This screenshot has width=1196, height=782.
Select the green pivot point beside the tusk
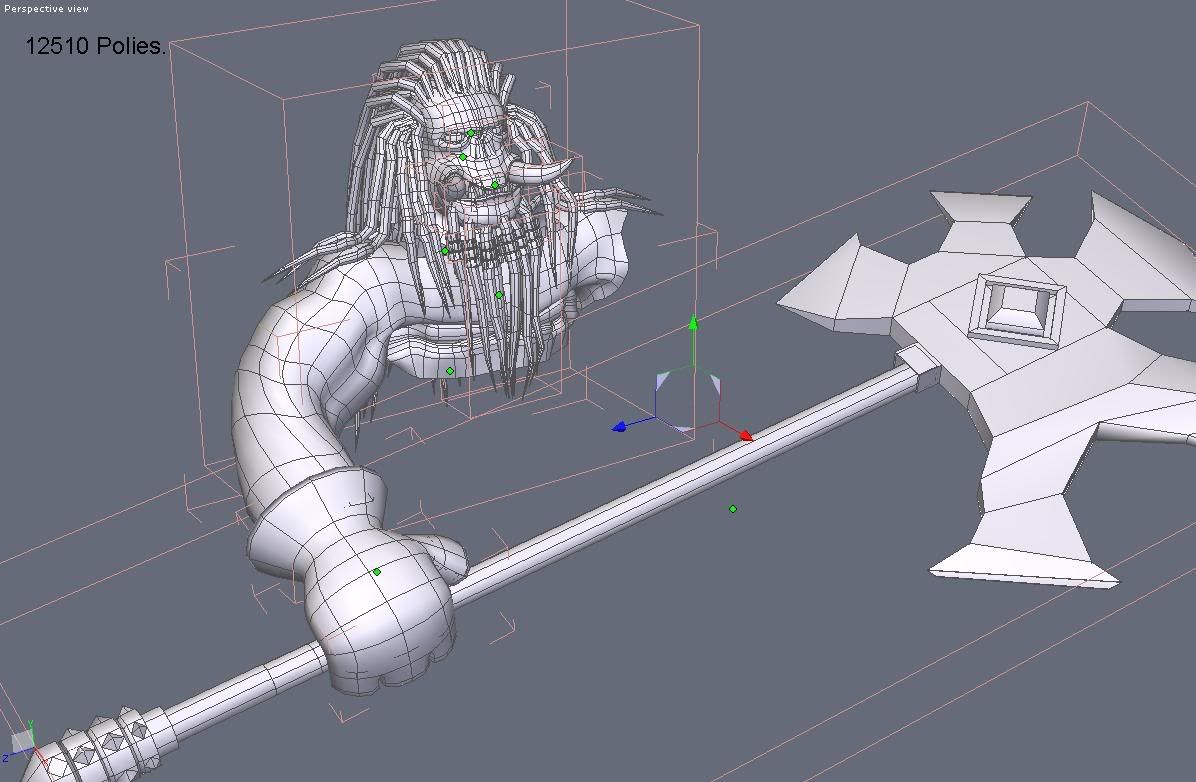(495, 185)
